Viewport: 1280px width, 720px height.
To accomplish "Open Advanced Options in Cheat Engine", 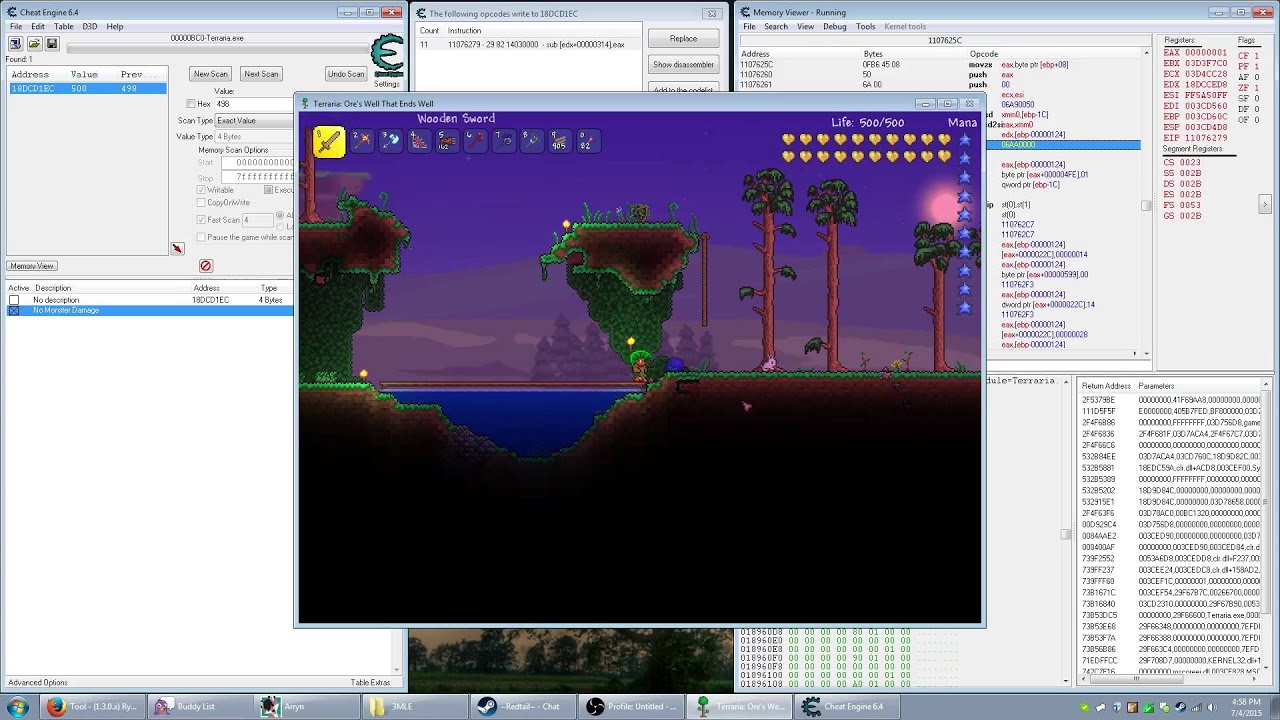I will [38, 683].
